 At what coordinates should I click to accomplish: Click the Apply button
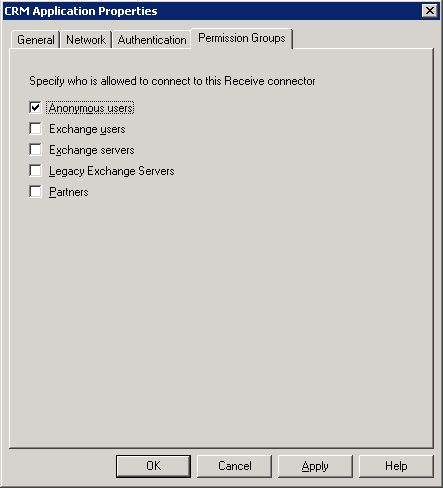click(x=315, y=466)
